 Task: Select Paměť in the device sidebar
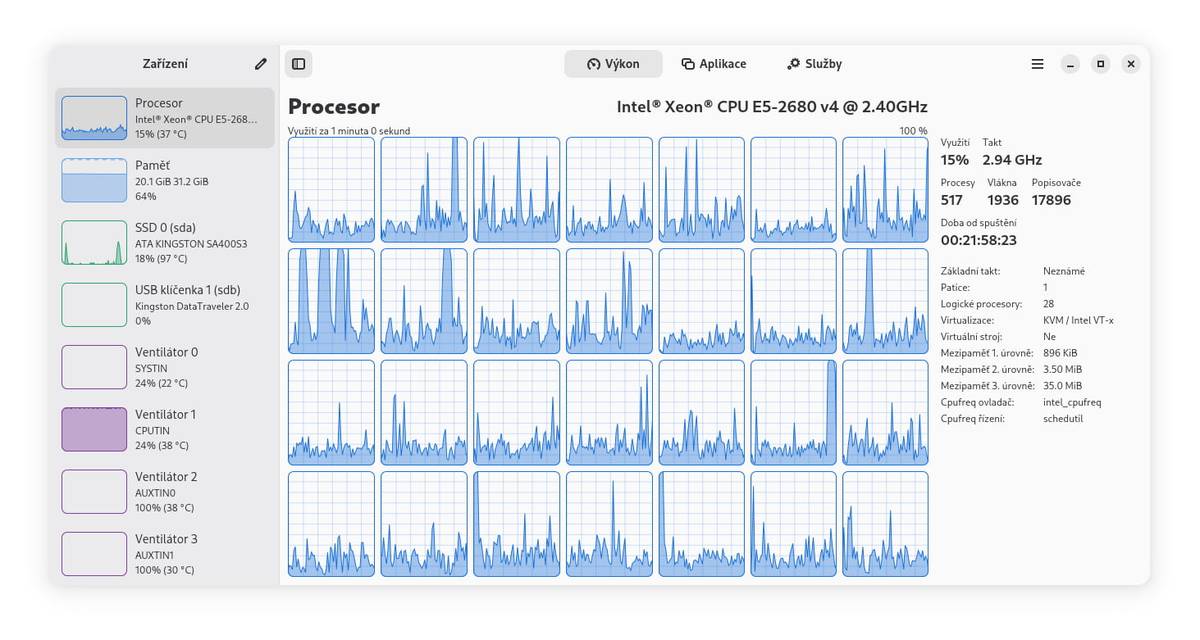click(x=164, y=180)
